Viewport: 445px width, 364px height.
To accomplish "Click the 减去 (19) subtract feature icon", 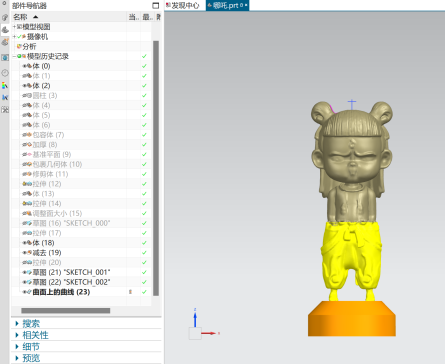I will pyautogui.click(x=29, y=253).
